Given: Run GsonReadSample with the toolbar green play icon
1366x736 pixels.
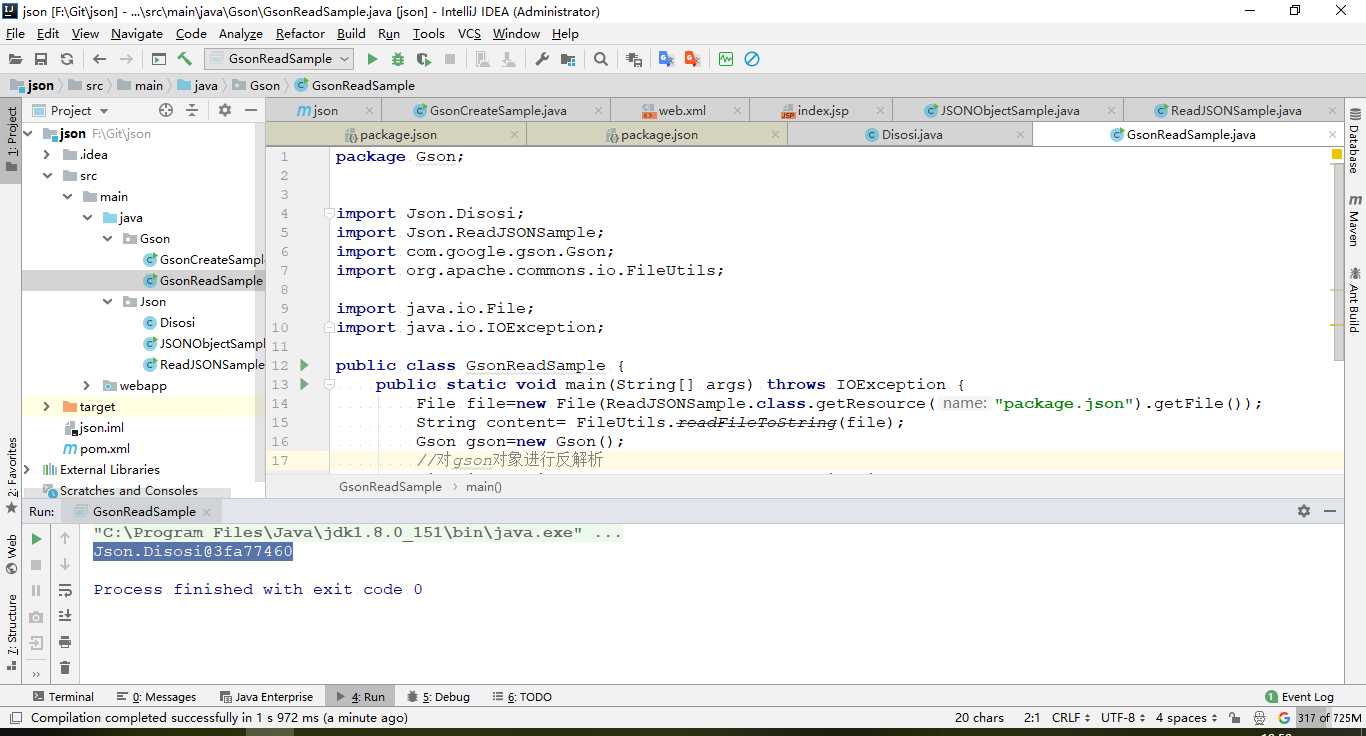Looking at the screenshot, I should [372, 59].
